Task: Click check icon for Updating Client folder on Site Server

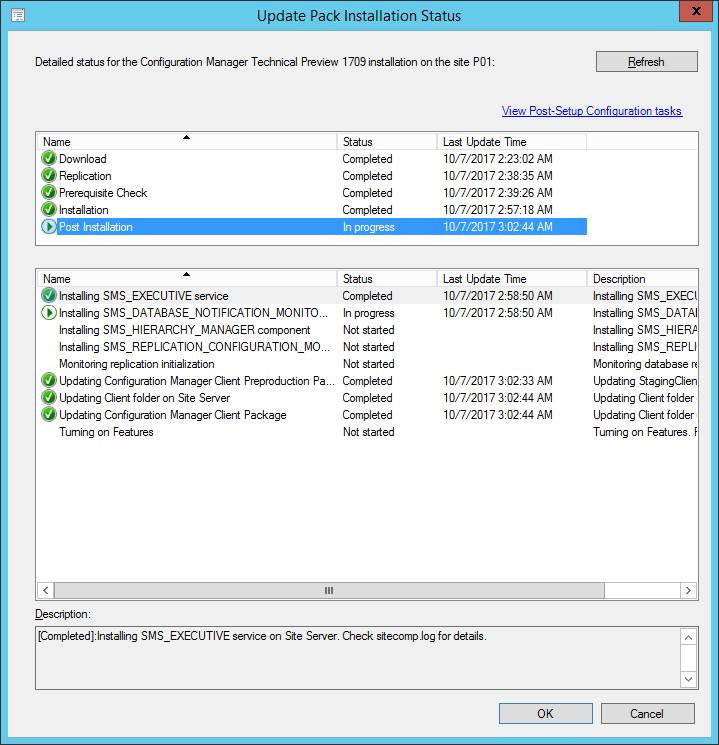Action: click(x=48, y=398)
